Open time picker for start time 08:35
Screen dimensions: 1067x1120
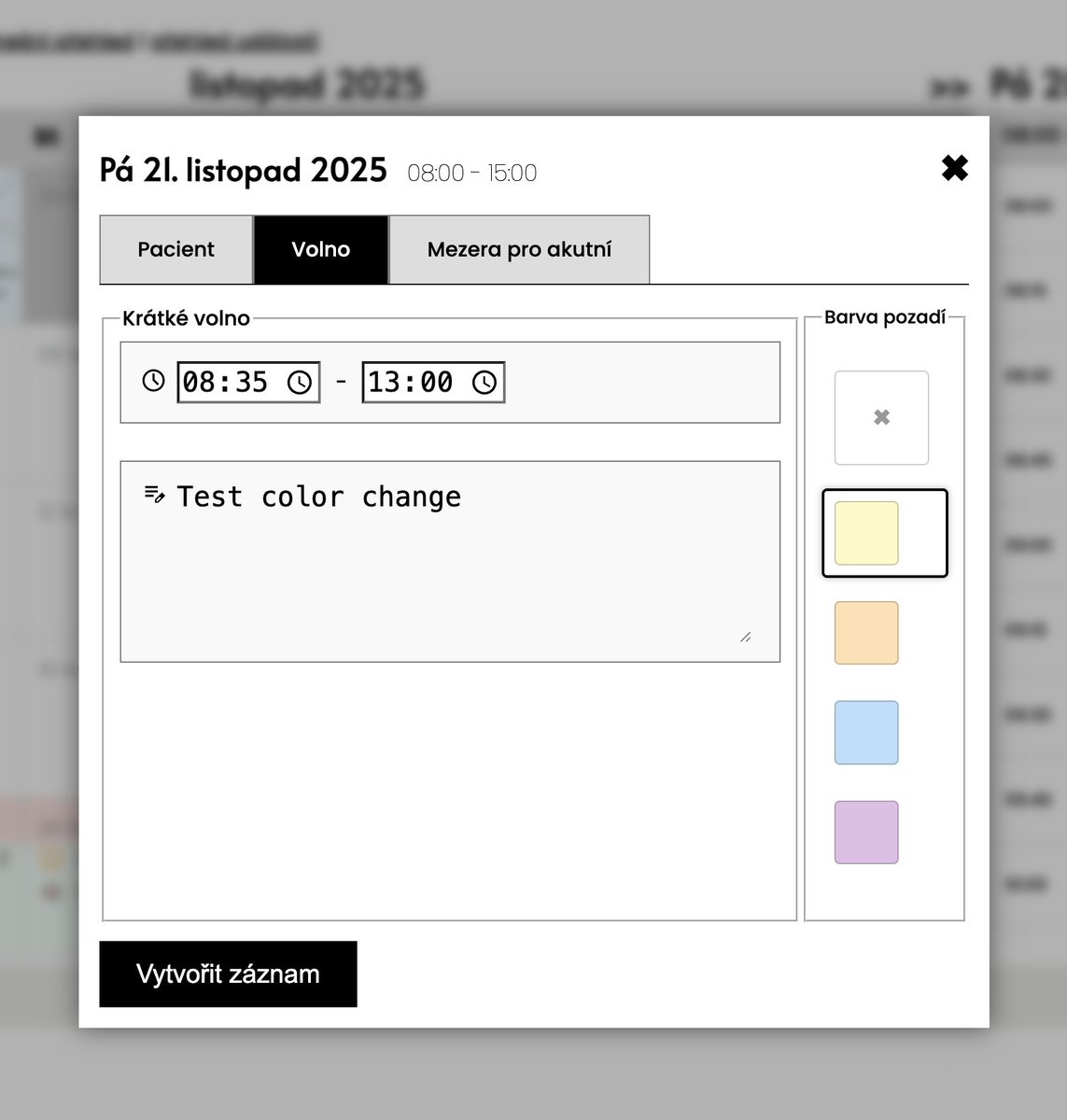(x=299, y=383)
